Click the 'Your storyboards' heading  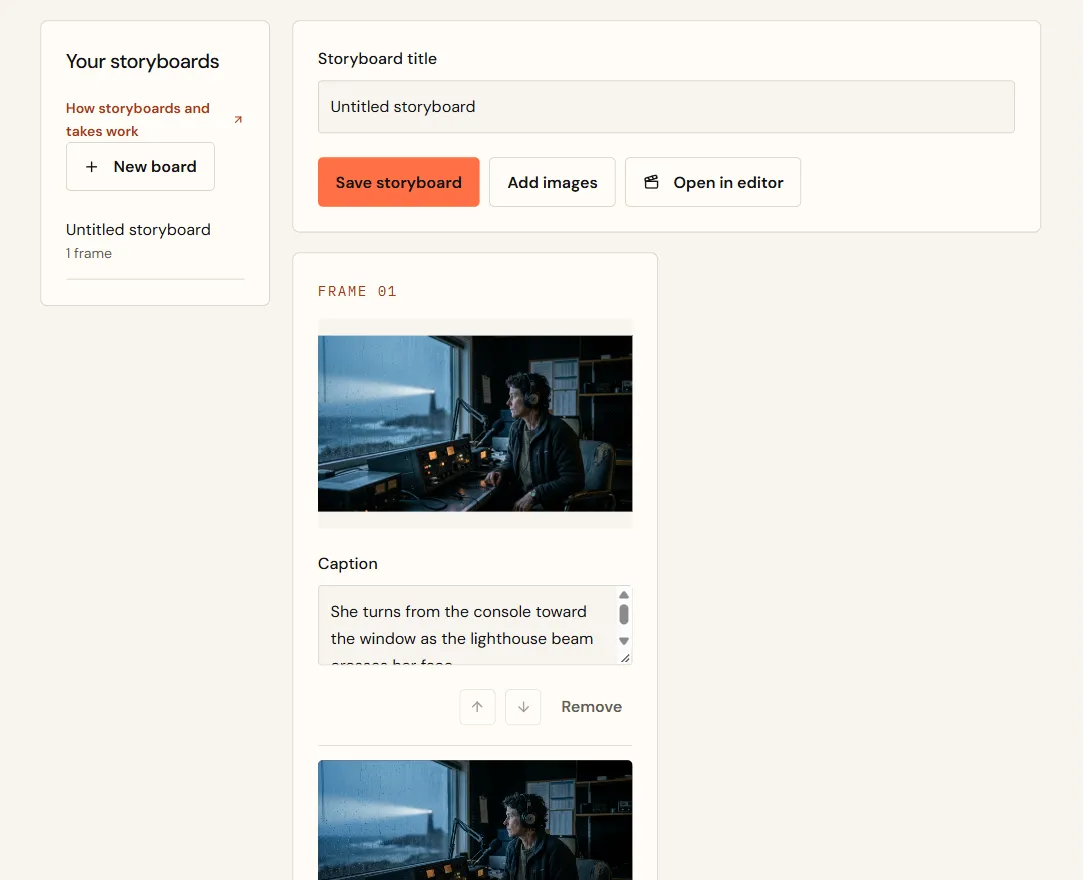(x=142, y=62)
